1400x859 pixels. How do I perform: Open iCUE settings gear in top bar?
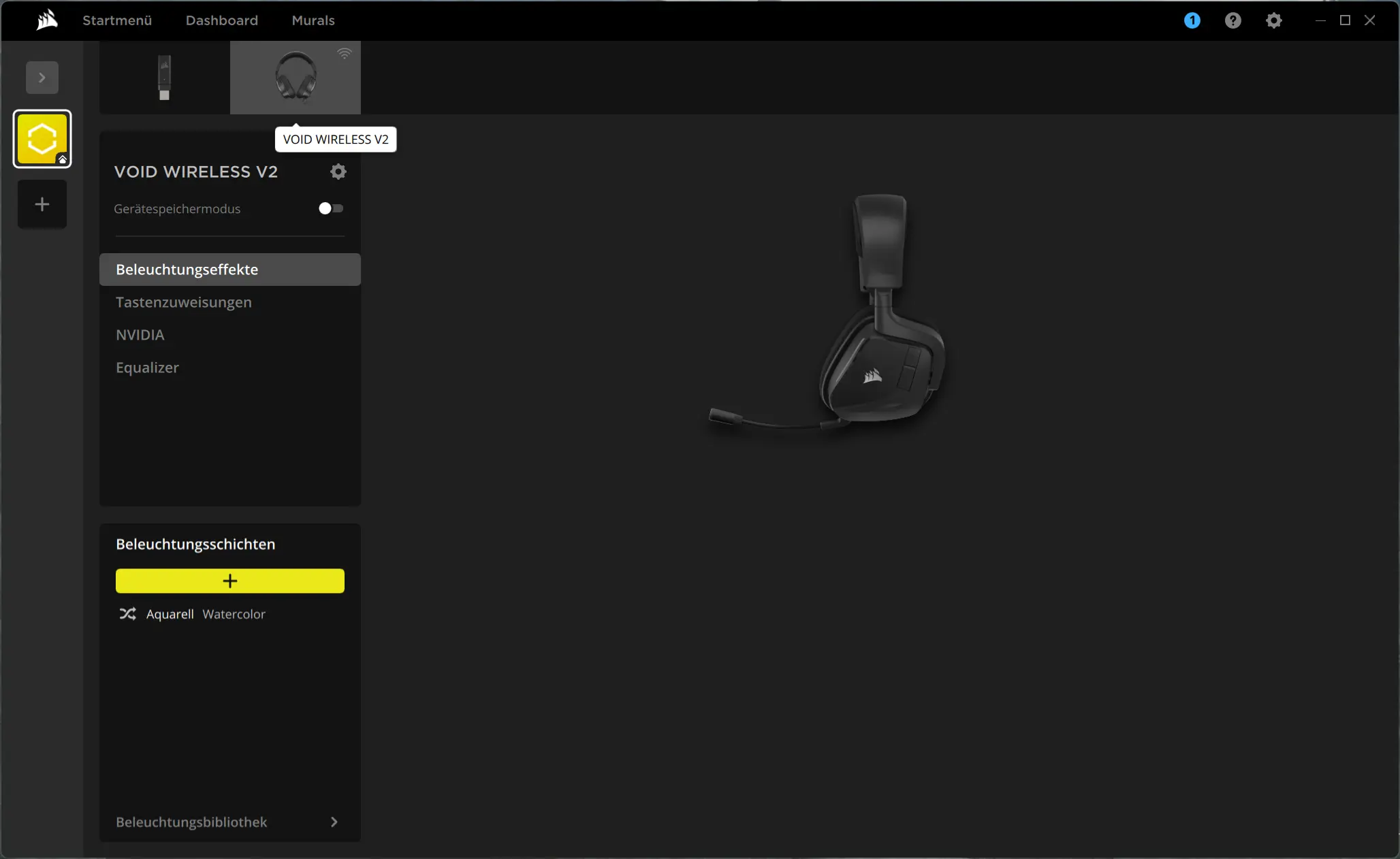click(1273, 20)
